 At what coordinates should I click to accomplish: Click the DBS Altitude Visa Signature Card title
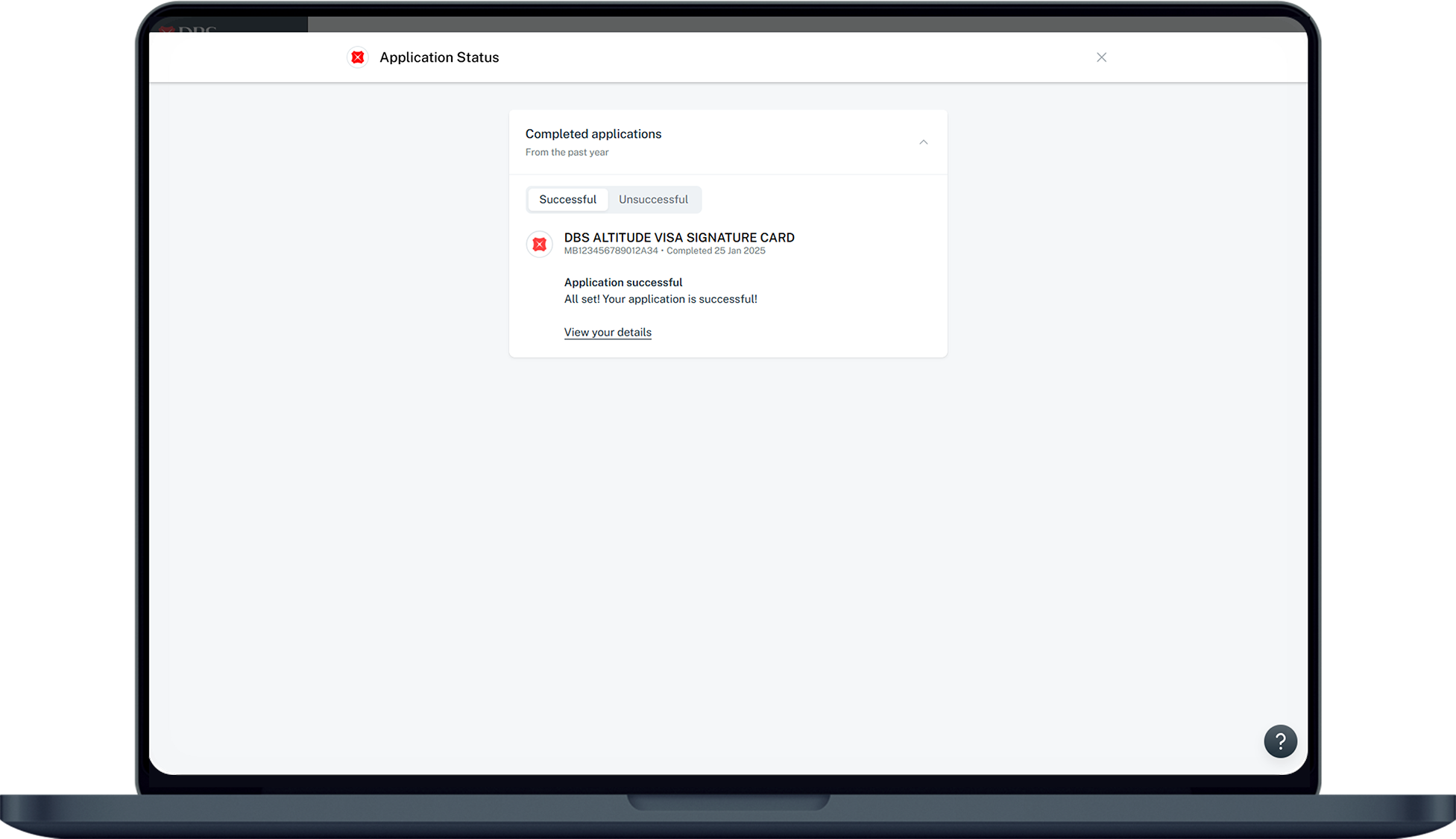pyautogui.click(x=679, y=238)
